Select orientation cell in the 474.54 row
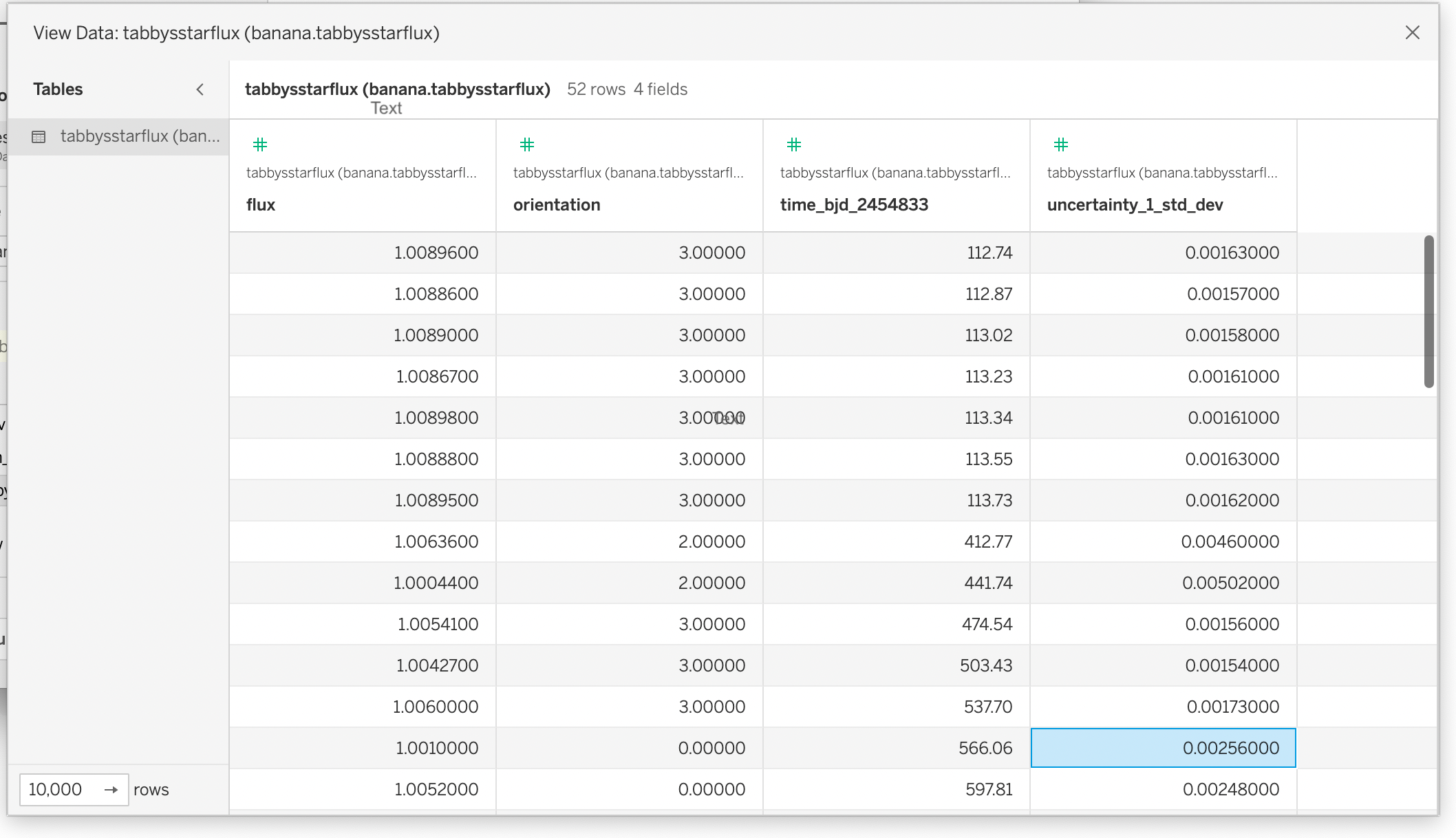Image resolution: width=1456 pixels, height=838 pixels. pos(630,625)
